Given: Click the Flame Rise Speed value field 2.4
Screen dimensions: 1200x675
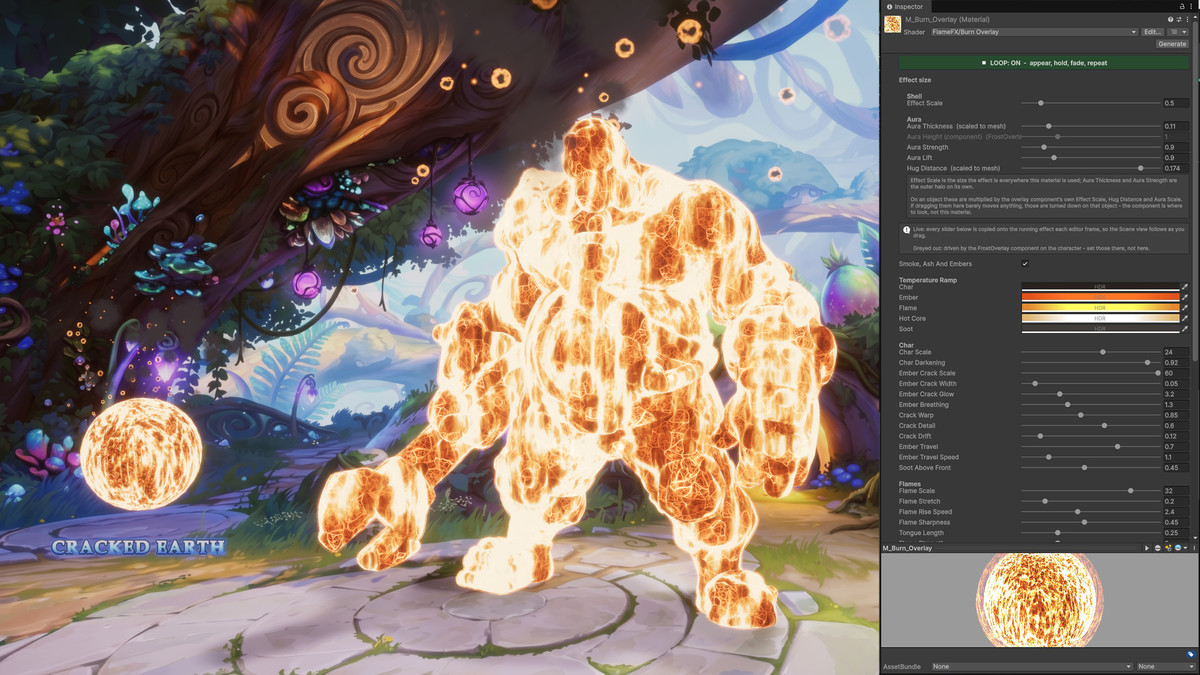Looking at the screenshot, I should pyautogui.click(x=1176, y=512).
